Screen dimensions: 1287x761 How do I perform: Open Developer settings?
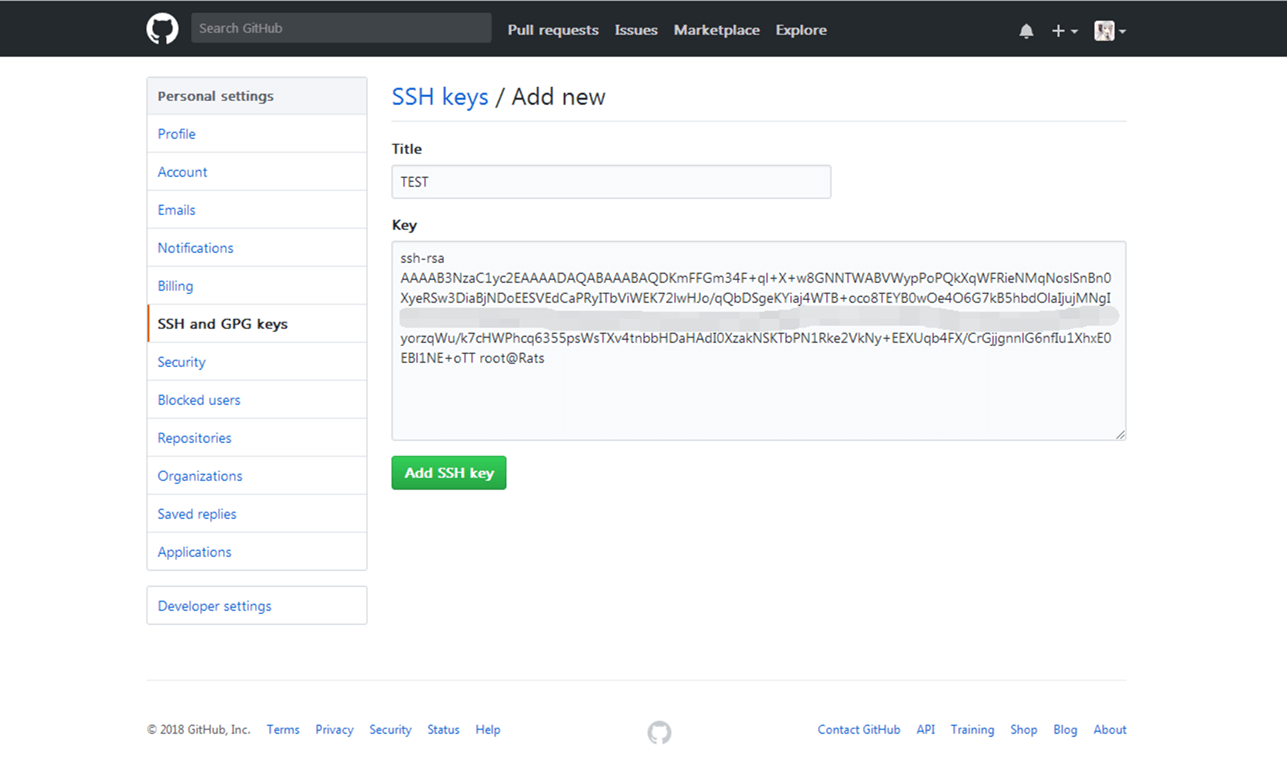257,606
